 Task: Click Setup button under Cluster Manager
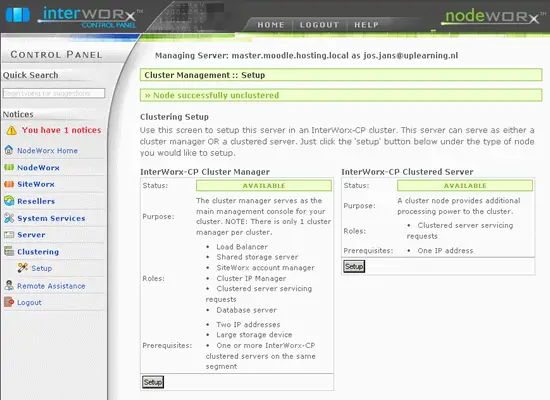click(153, 382)
